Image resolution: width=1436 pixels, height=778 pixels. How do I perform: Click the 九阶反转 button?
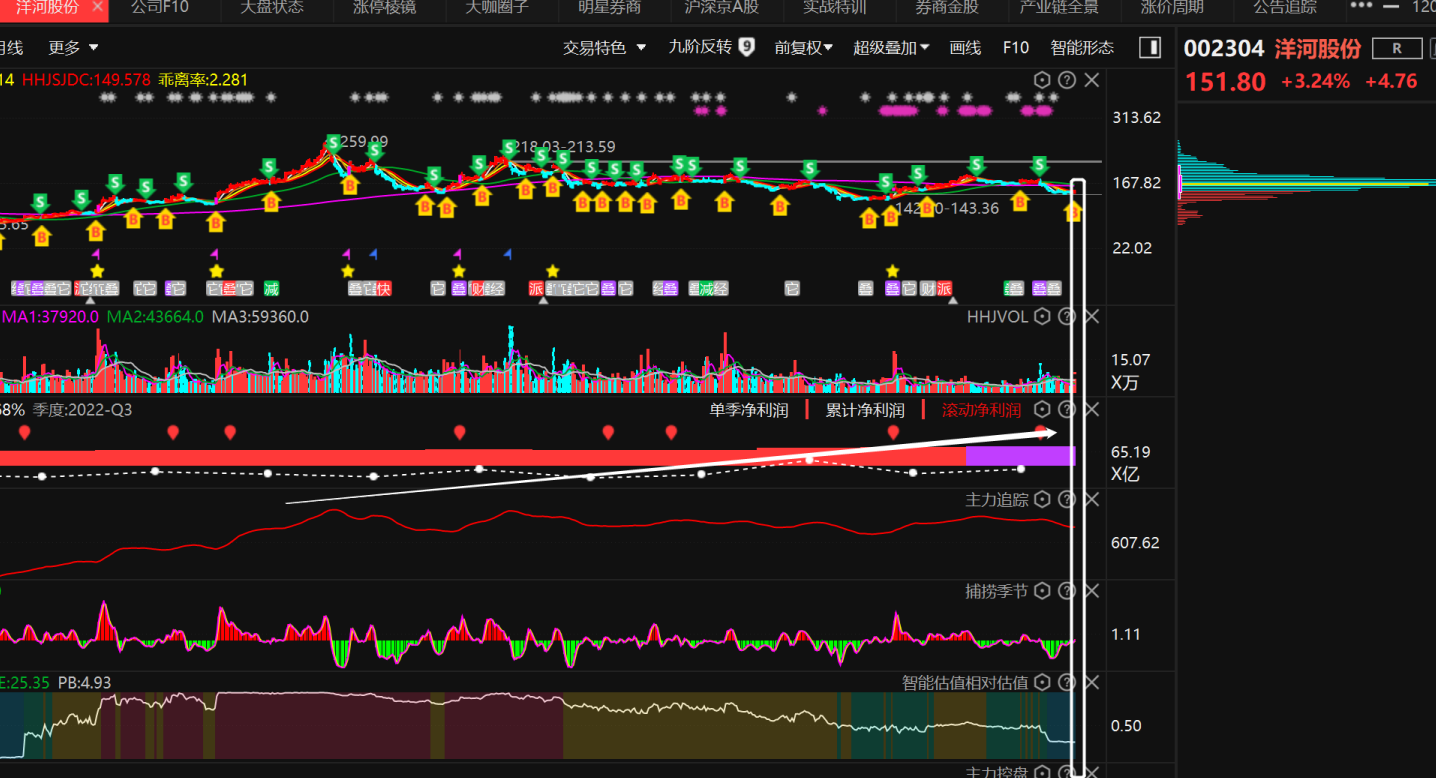(x=700, y=47)
